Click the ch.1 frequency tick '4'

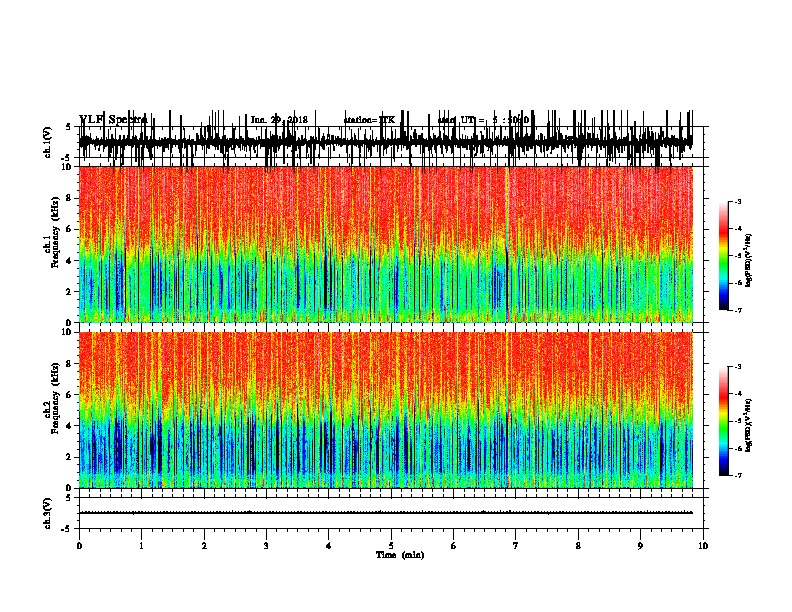[69, 261]
